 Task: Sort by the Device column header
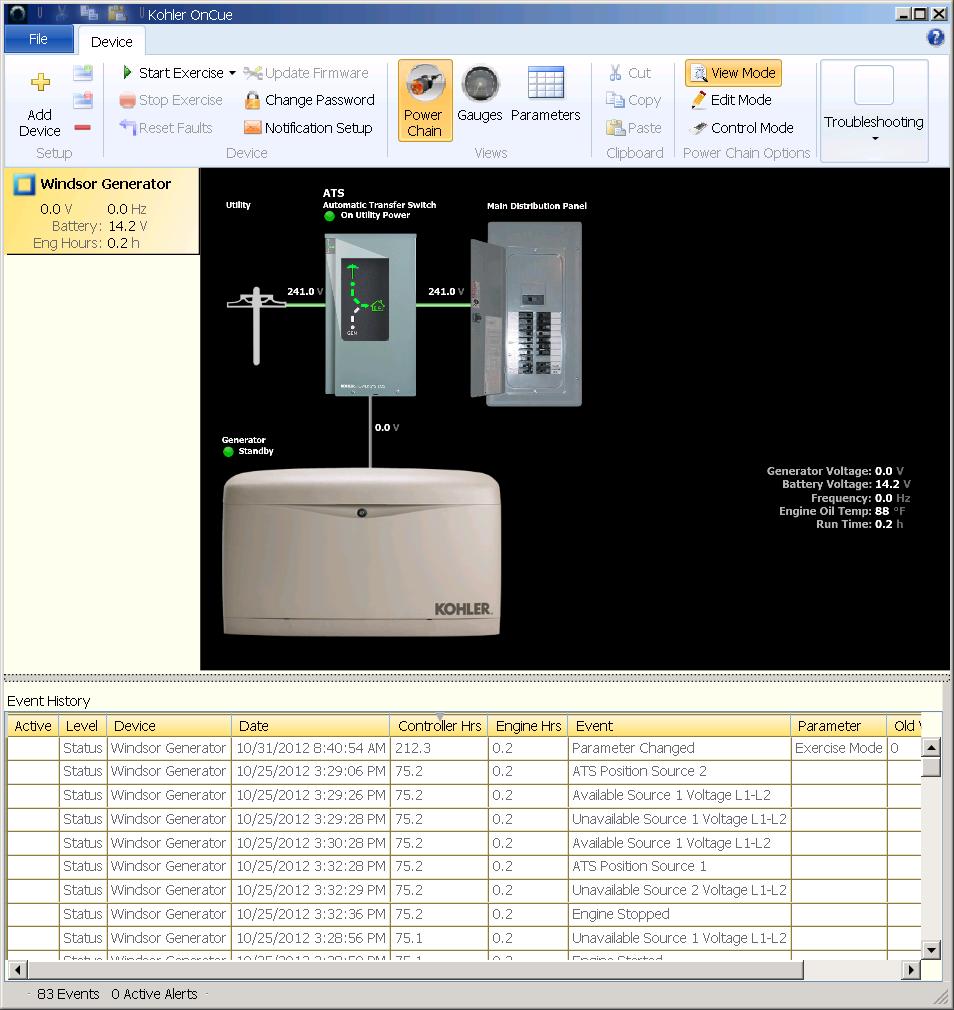[x=169, y=726]
